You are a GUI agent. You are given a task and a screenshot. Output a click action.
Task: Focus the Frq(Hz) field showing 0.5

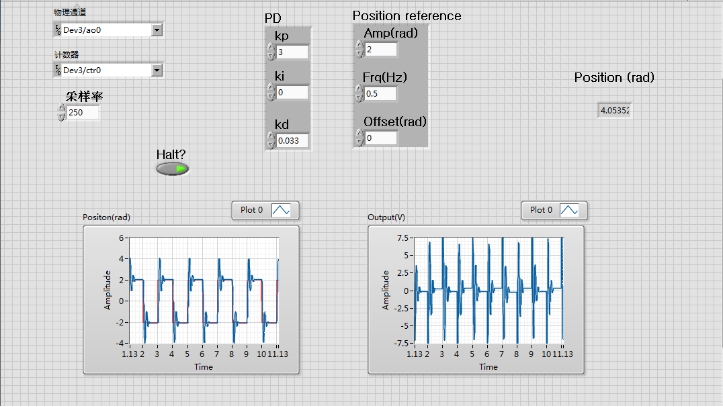[381, 94]
